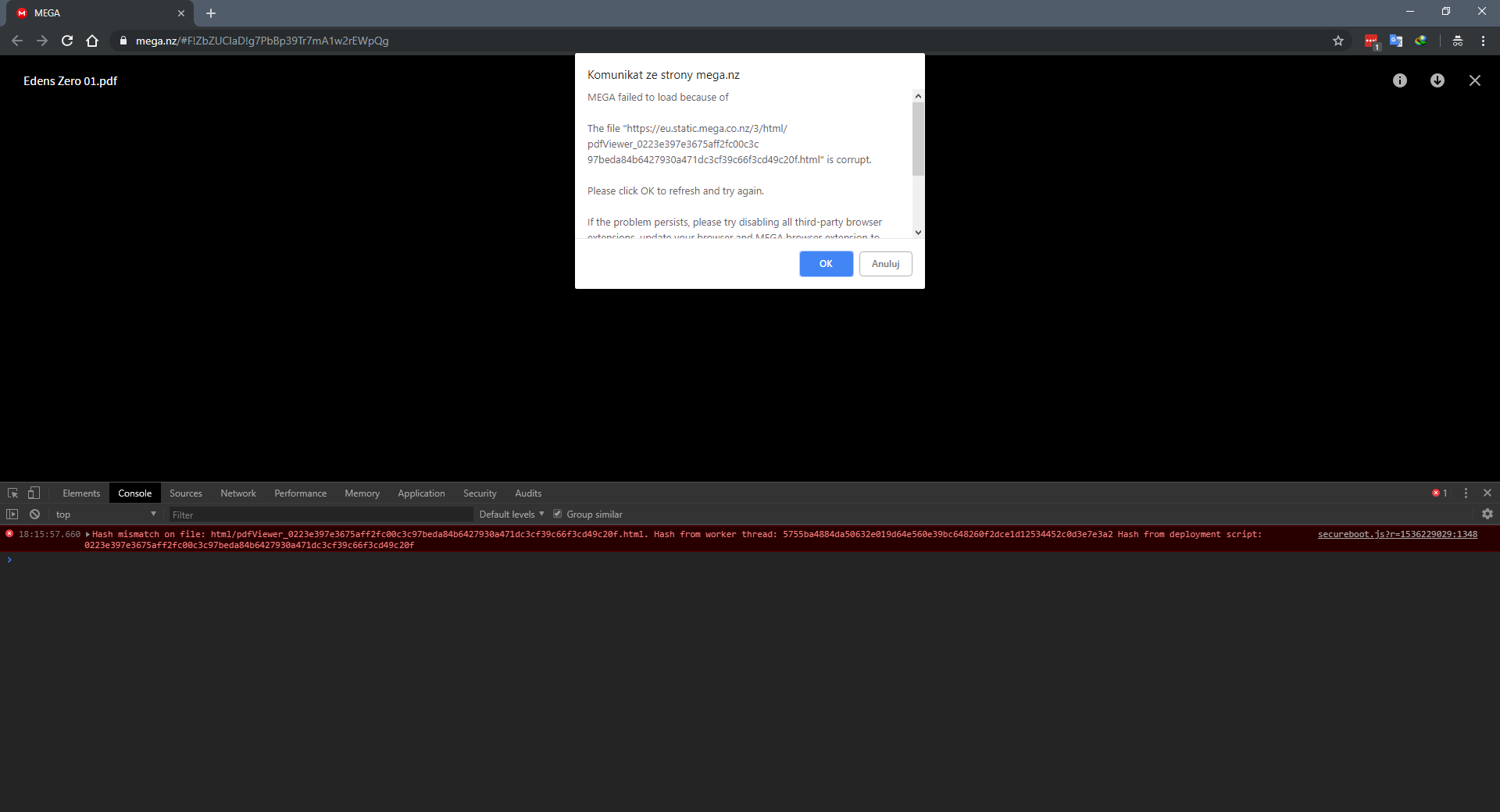Screen dimensions: 1500x812
Task: Switch to the Network tab in DevTools
Action: coord(238,493)
